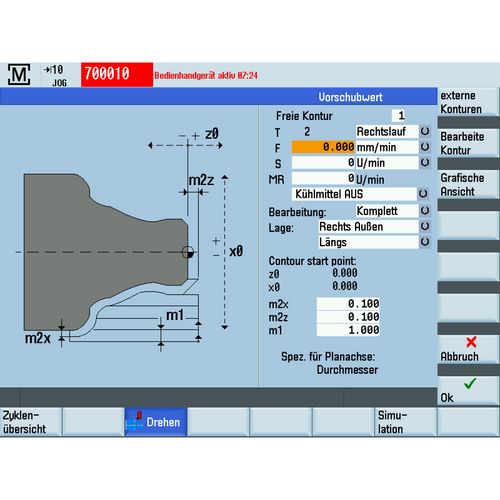
Task: Click the m2z label in the diagram
Action: (x=201, y=180)
